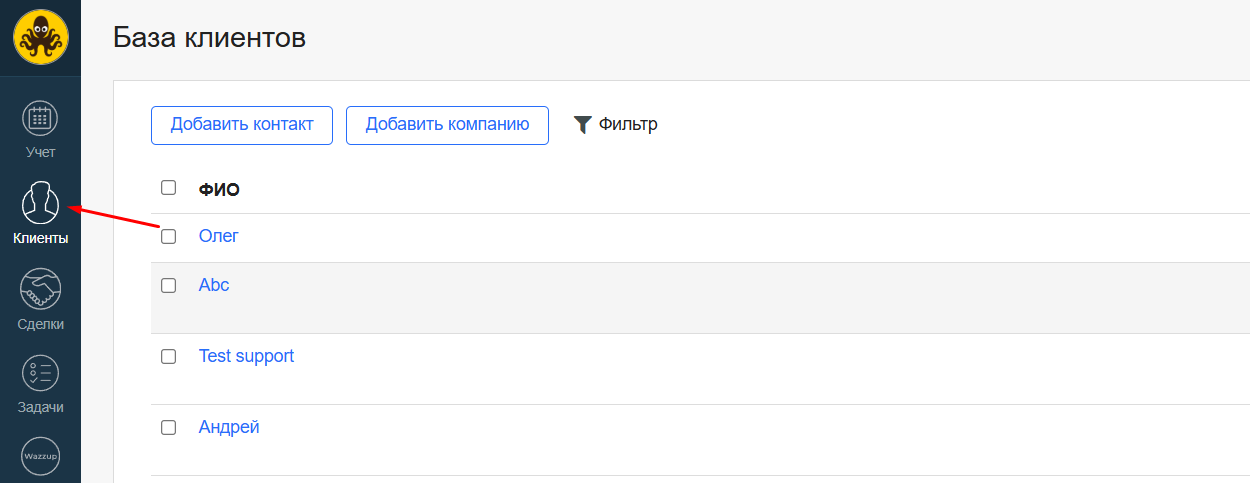Open the Test support contact link
This screenshot has width=1250, height=483.
click(x=246, y=356)
